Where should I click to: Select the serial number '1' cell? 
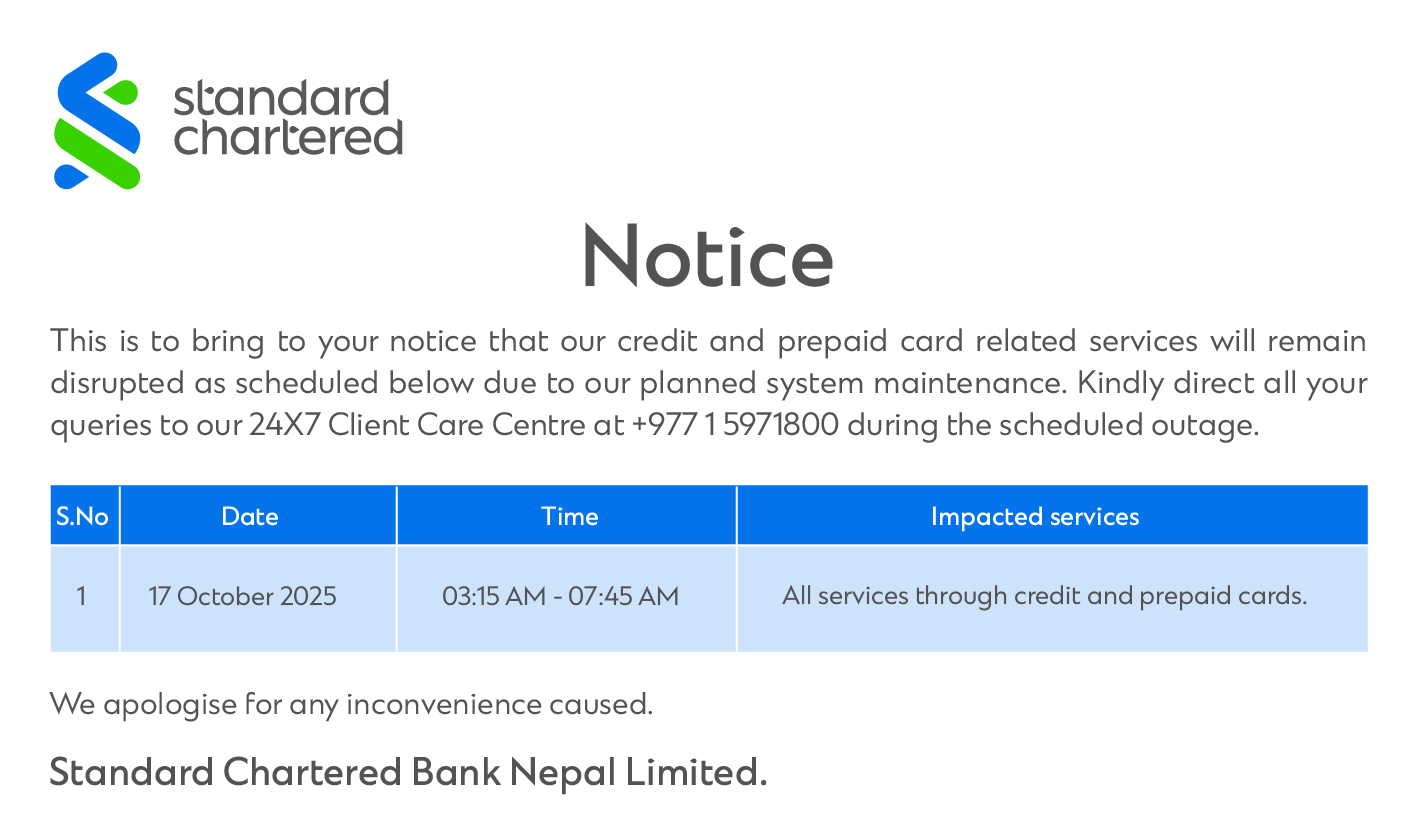[81, 597]
